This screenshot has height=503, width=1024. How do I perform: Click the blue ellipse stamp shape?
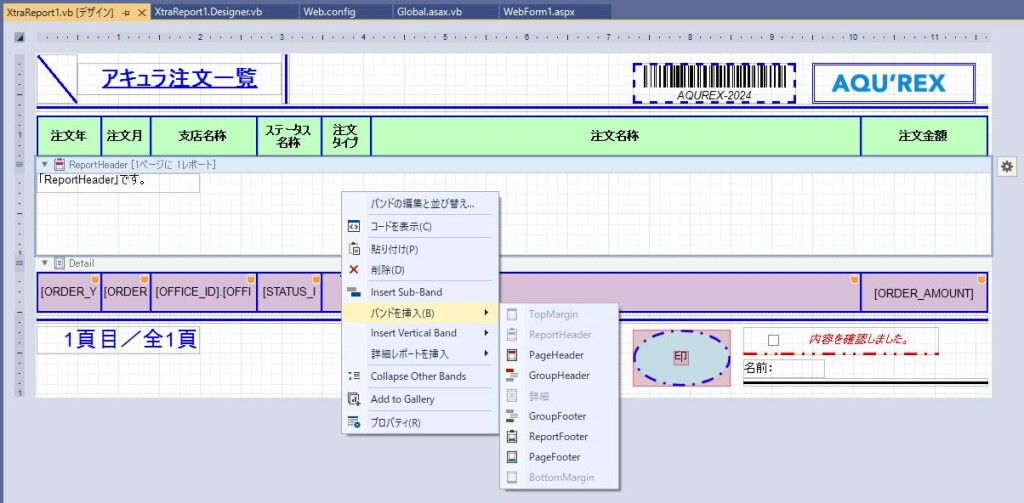(x=681, y=357)
